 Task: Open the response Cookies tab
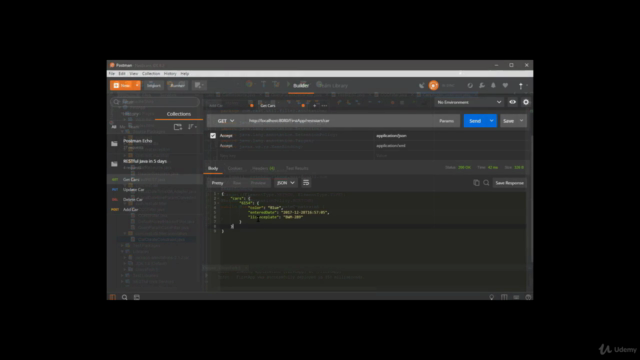(x=235, y=168)
